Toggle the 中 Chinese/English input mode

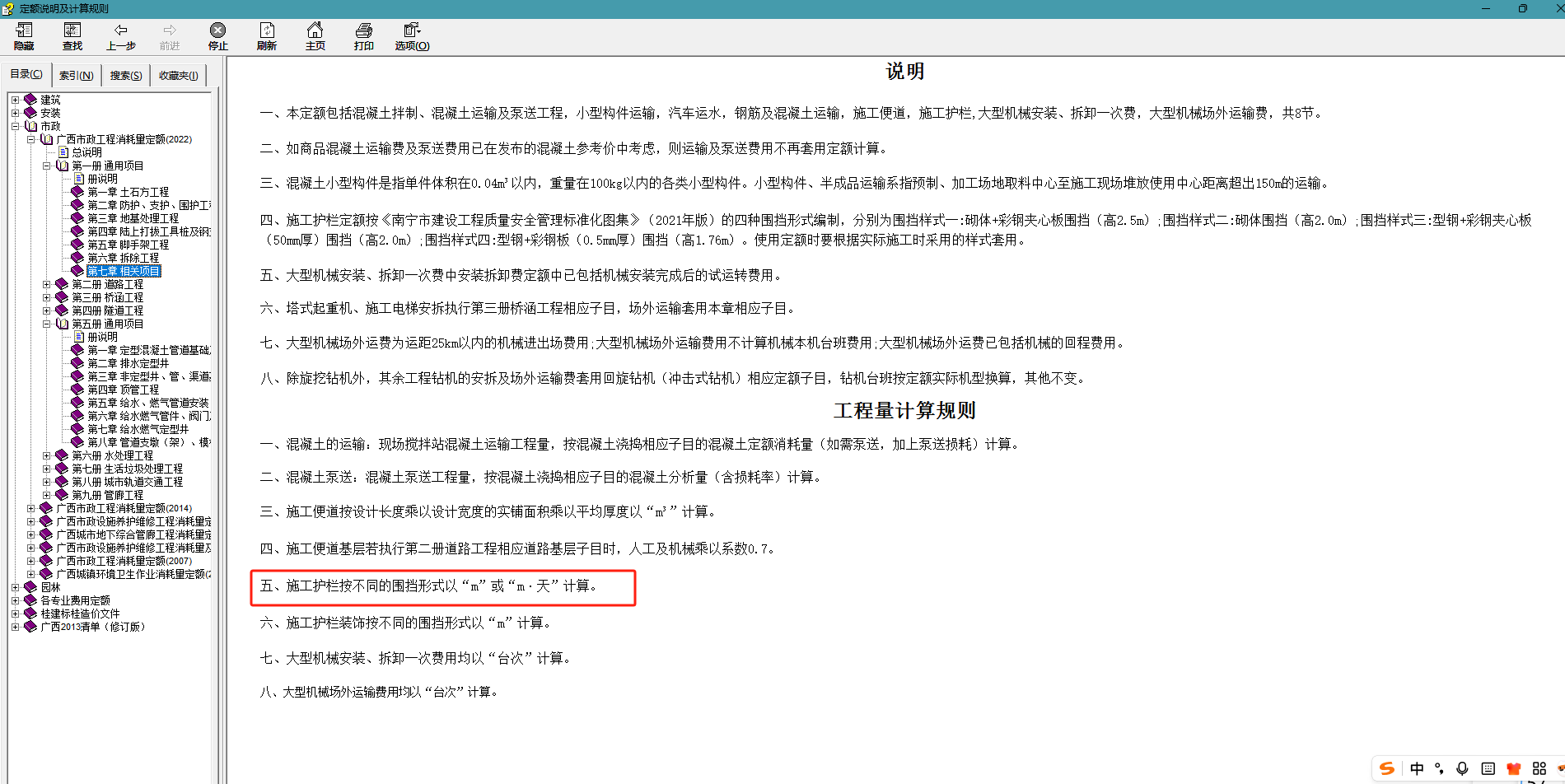click(x=1417, y=768)
